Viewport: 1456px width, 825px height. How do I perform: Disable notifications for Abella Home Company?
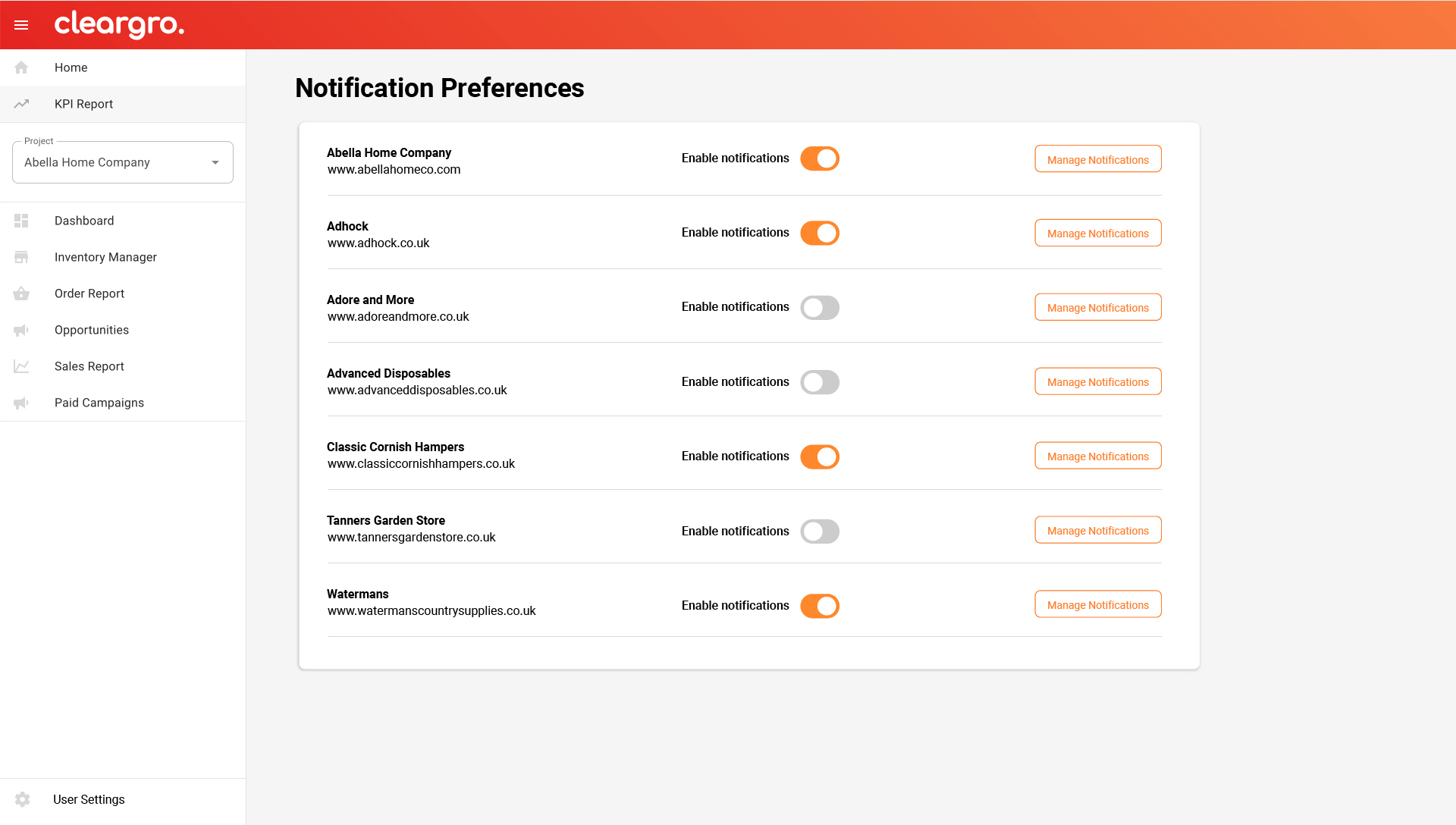coord(820,158)
